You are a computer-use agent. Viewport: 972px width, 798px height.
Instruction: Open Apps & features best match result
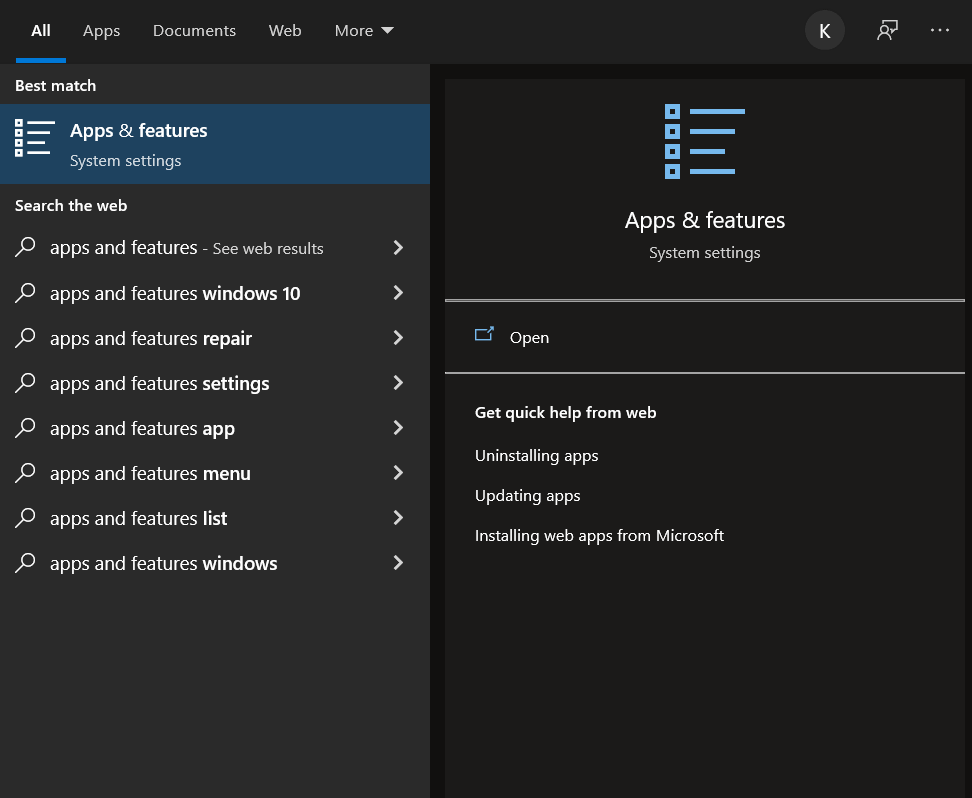point(214,144)
